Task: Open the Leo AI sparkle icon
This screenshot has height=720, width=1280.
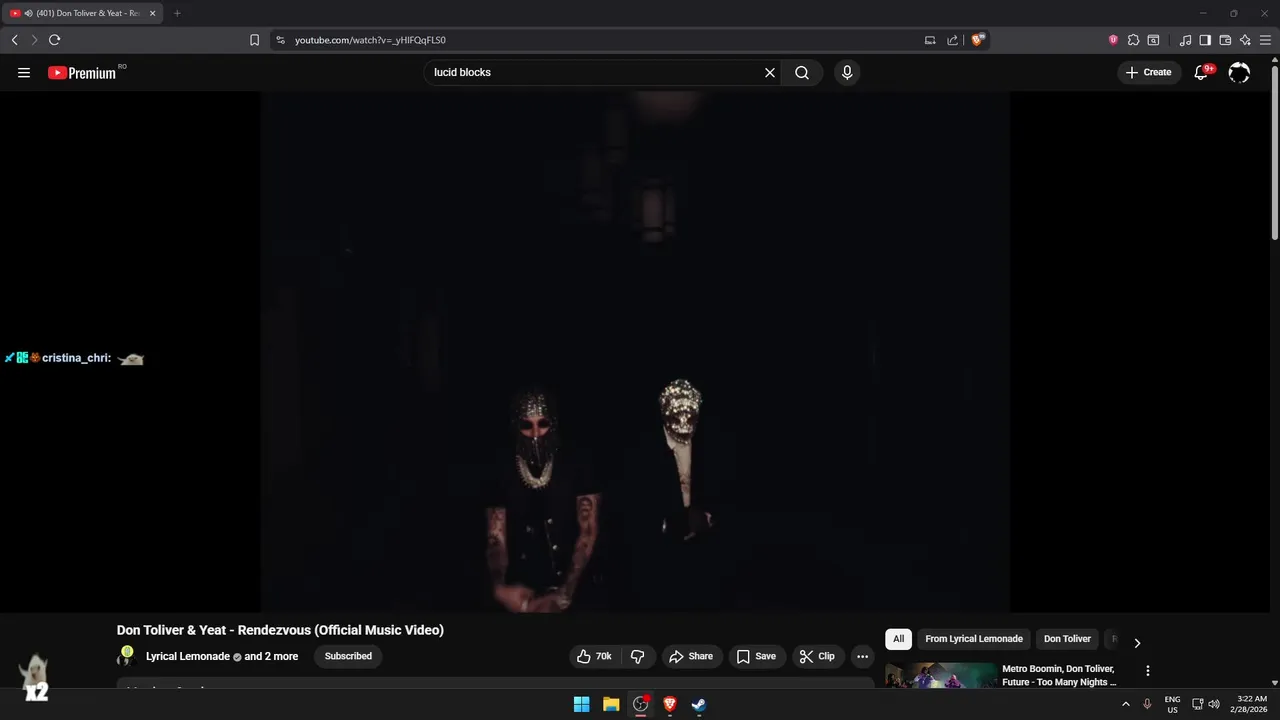Action: point(1245,40)
